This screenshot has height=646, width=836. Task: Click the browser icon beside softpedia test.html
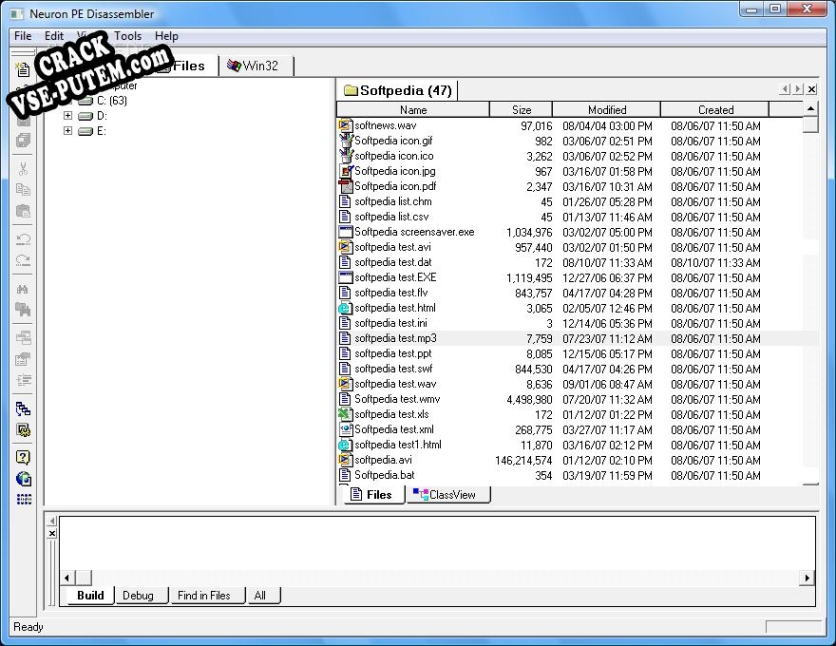coord(345,308)
